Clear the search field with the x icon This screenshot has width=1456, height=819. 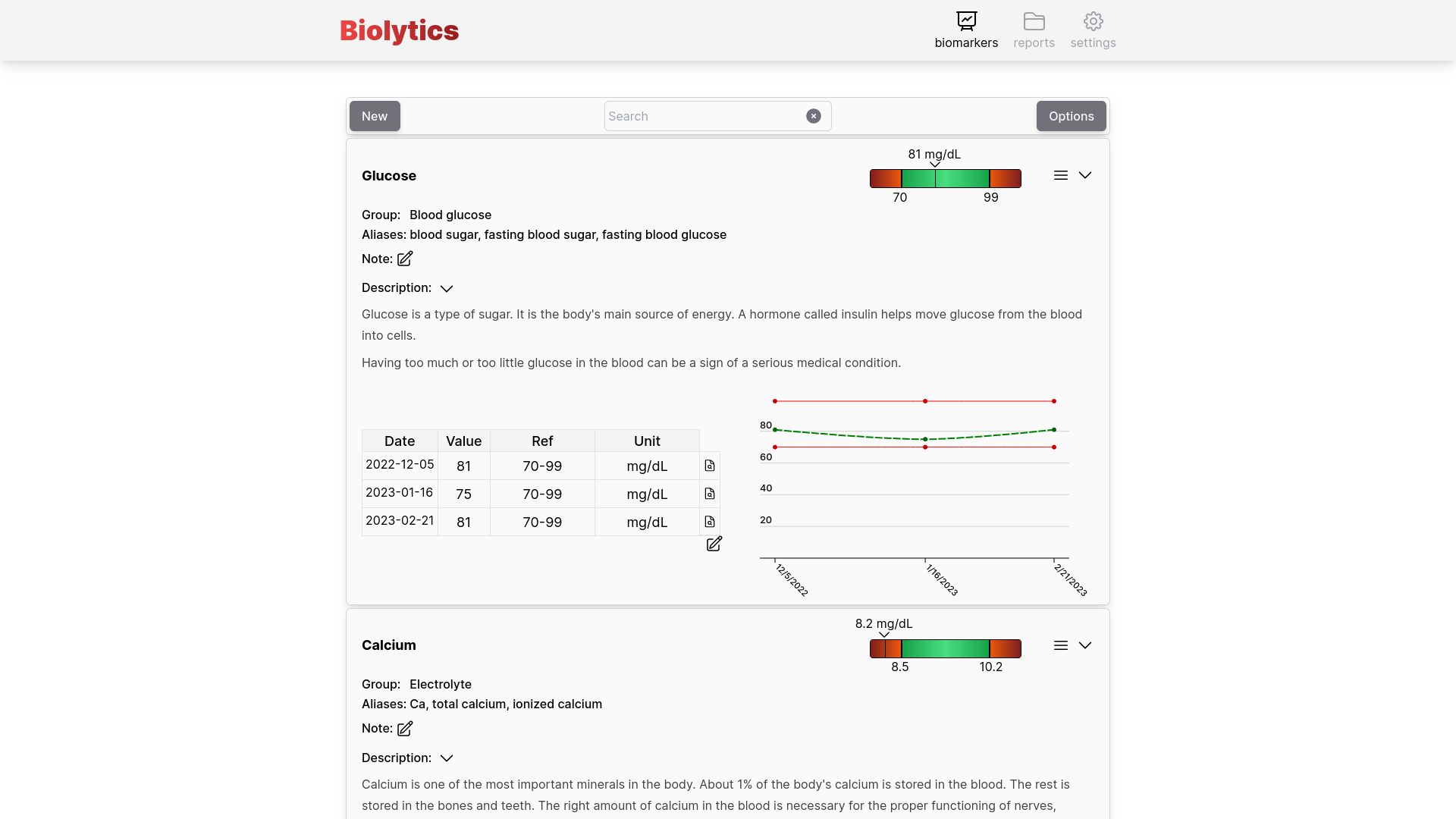coord(814,116)
